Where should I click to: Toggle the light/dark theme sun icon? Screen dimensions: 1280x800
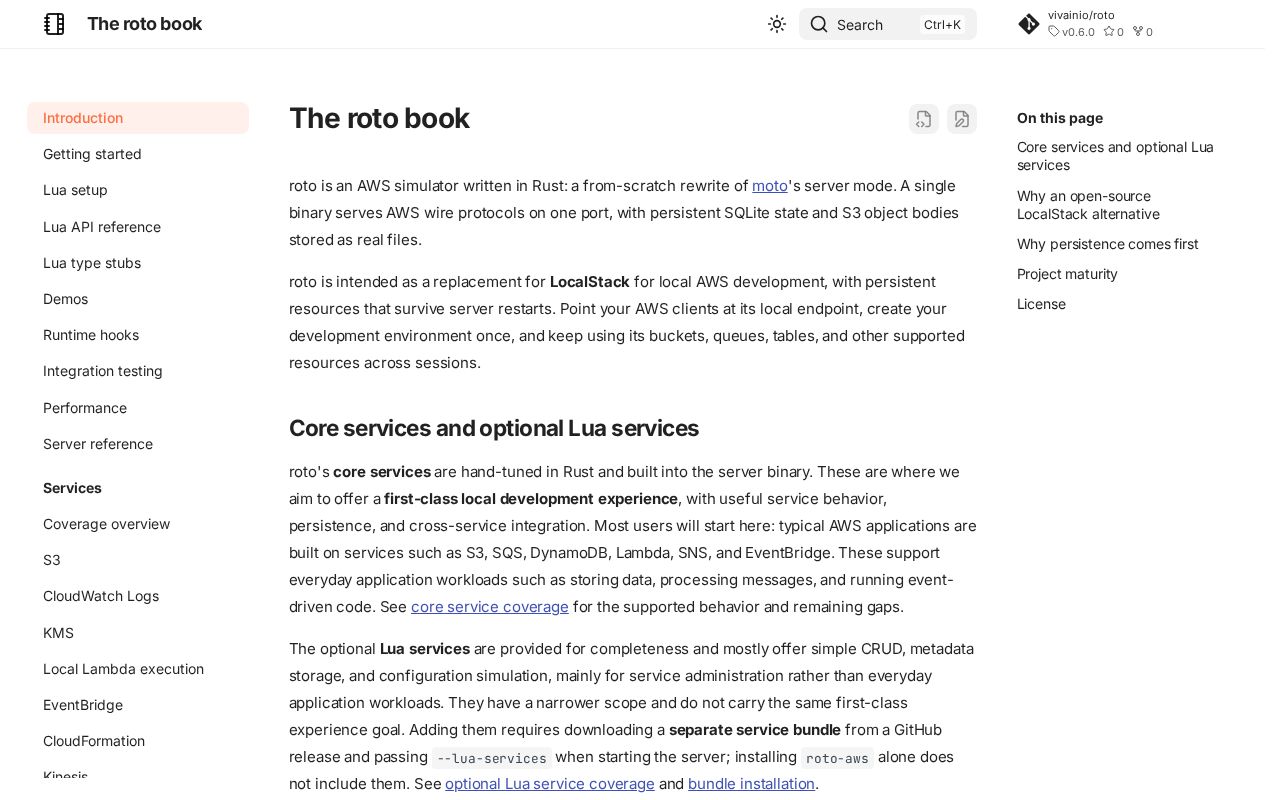(x=777, y=24)
